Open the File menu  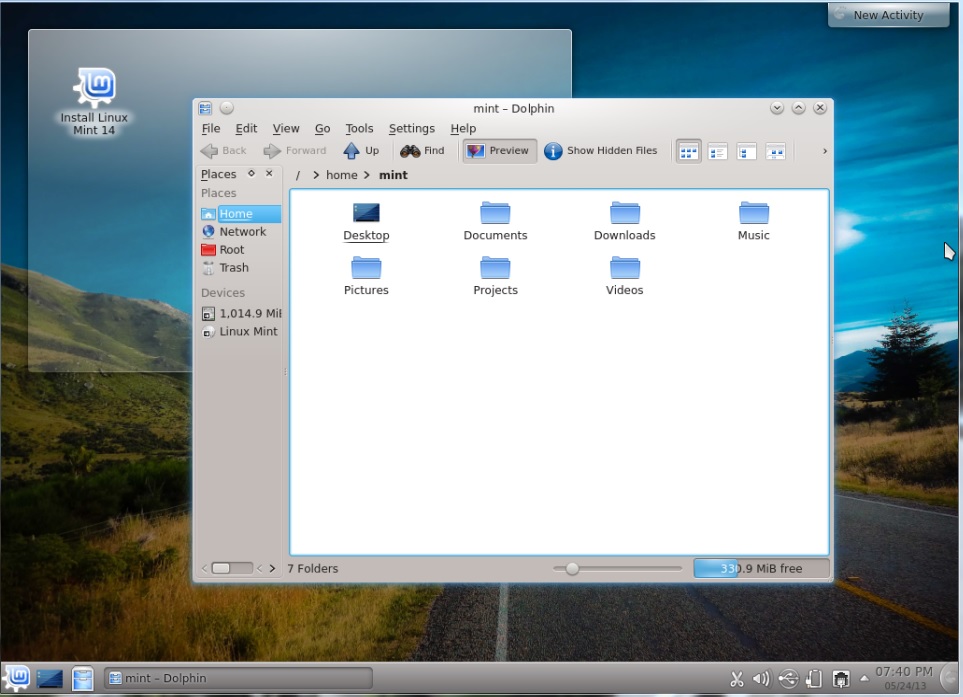point(211,128)
